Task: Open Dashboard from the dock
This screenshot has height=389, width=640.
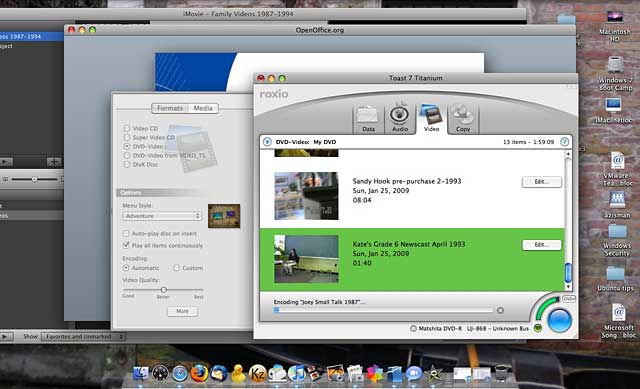Action: point(160,373)
